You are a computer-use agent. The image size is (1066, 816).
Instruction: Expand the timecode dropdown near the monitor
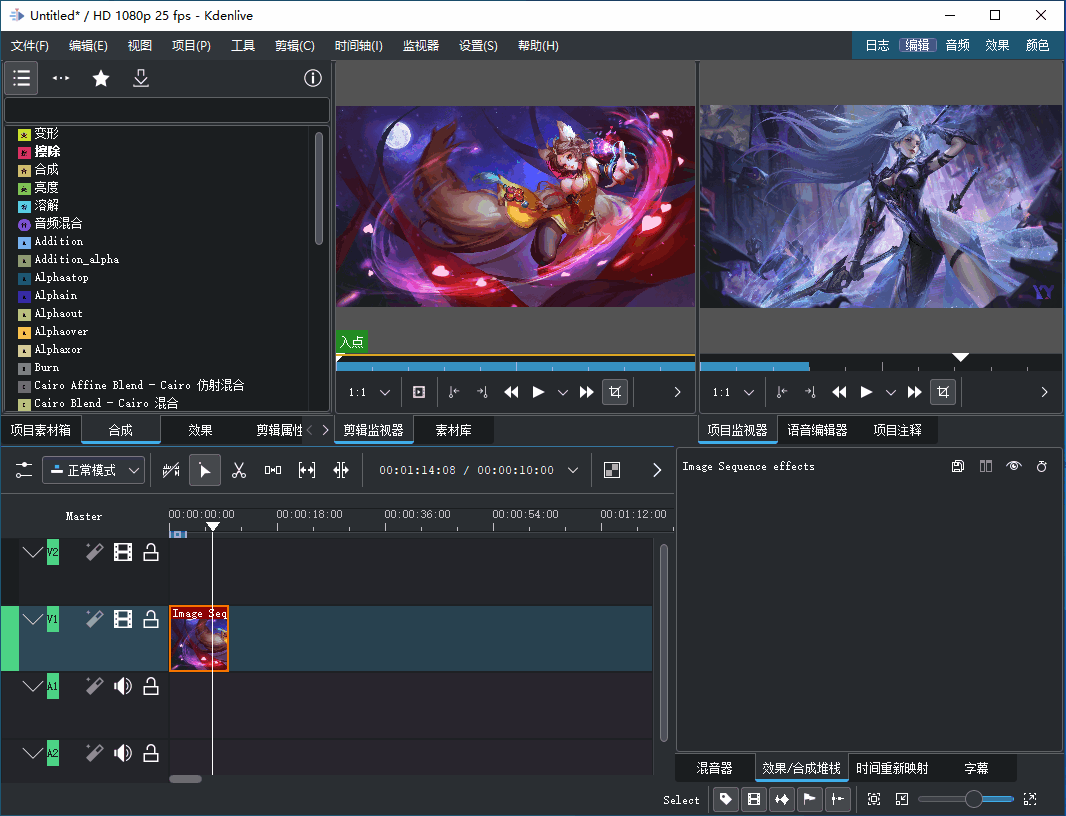tap(573, 470)
